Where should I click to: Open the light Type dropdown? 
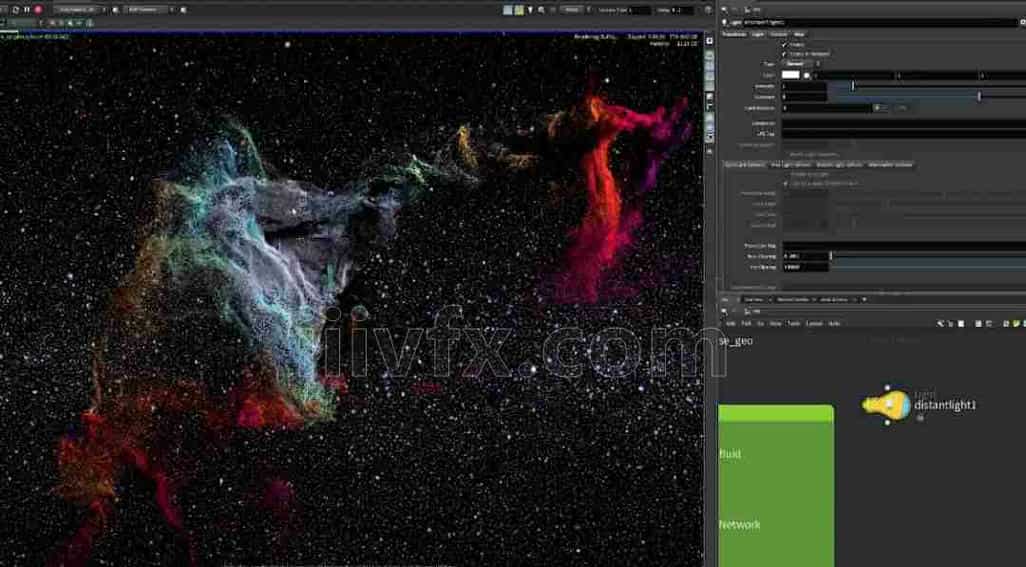point(802,64)
